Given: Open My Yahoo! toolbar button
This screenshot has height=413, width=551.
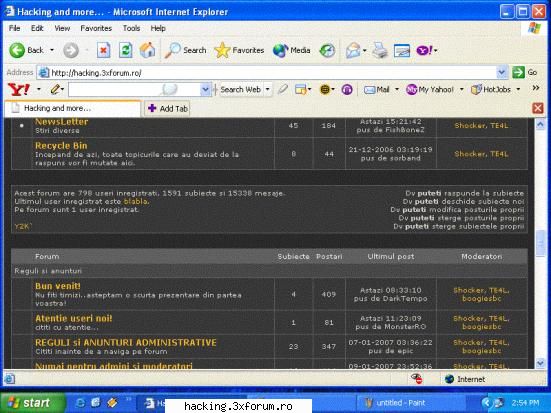Looking at the screenshot, I should point(430,90).
